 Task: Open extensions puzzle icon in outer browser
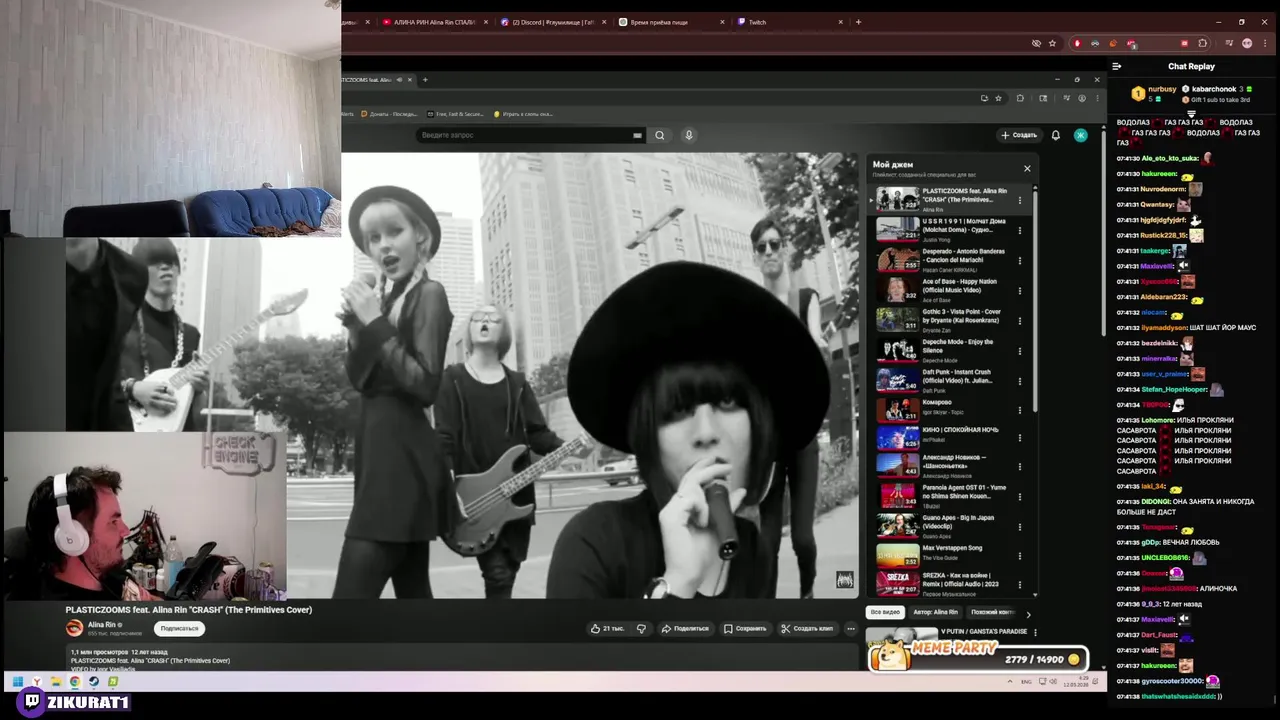1202,43
